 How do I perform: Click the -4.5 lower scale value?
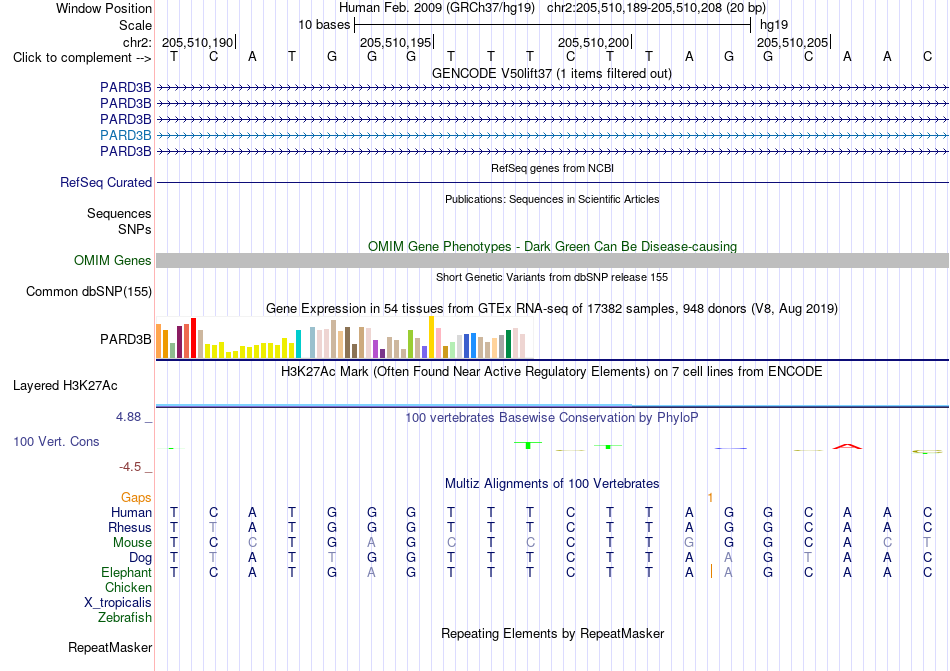coord(130,467)
